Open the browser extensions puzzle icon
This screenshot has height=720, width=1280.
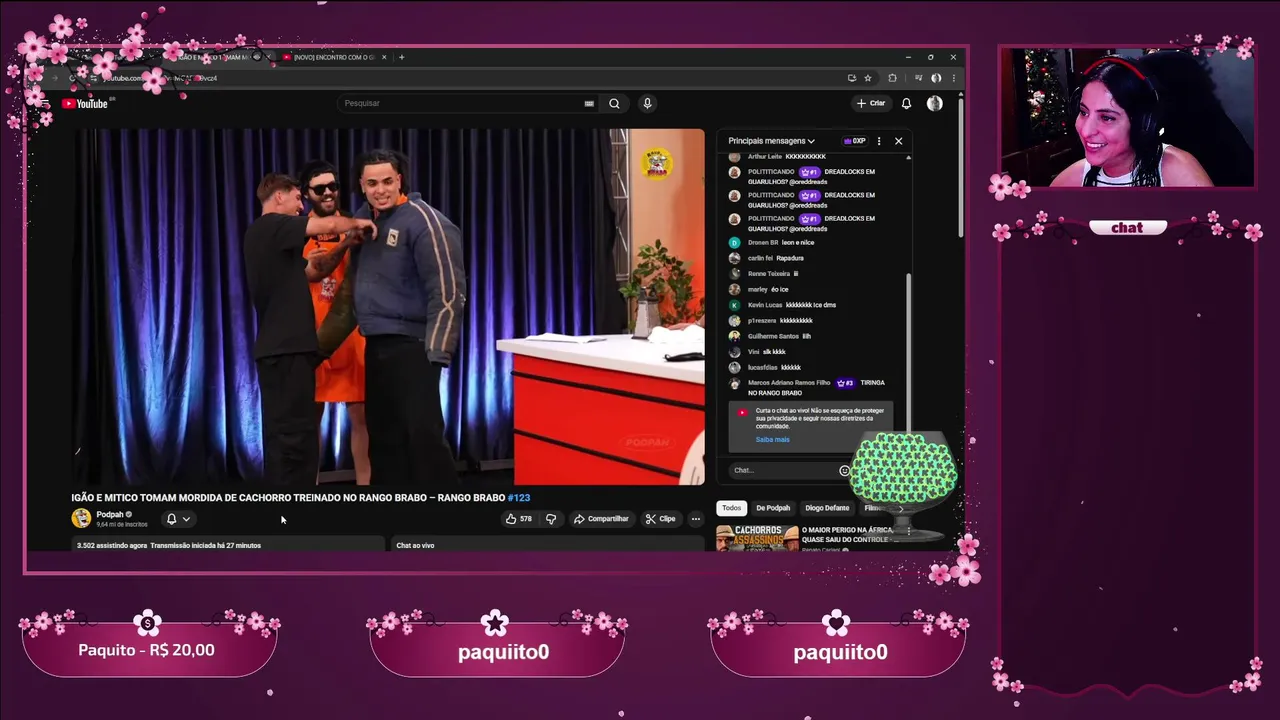pos(893,78)
